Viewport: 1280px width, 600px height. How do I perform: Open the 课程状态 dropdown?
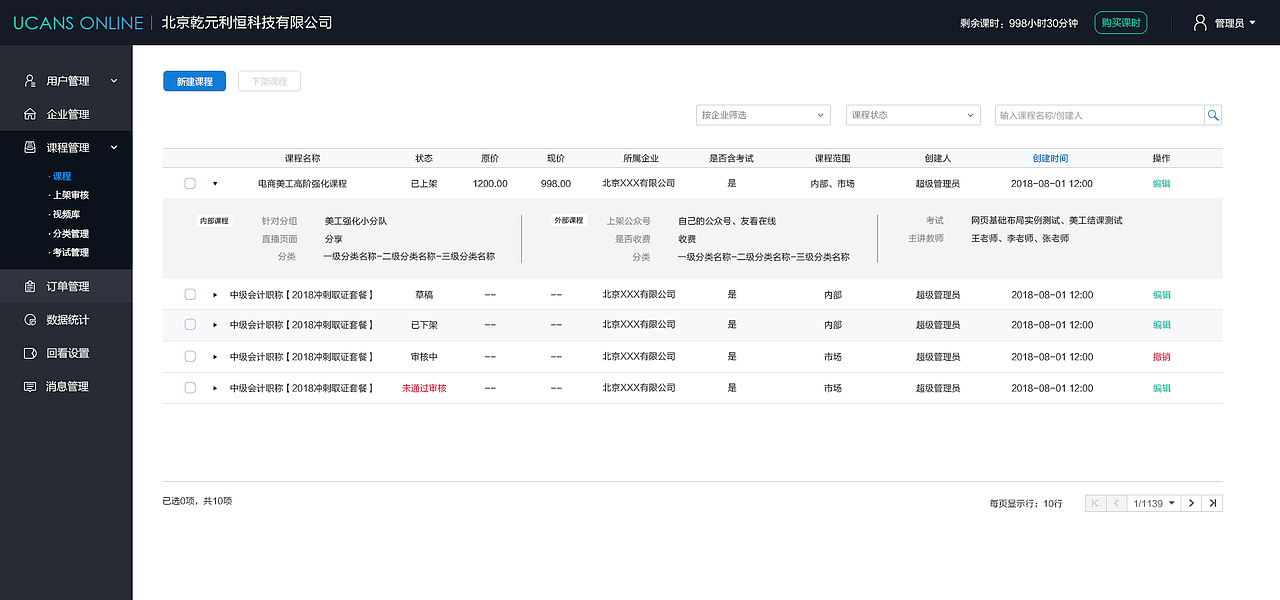[x=912, y=115]
